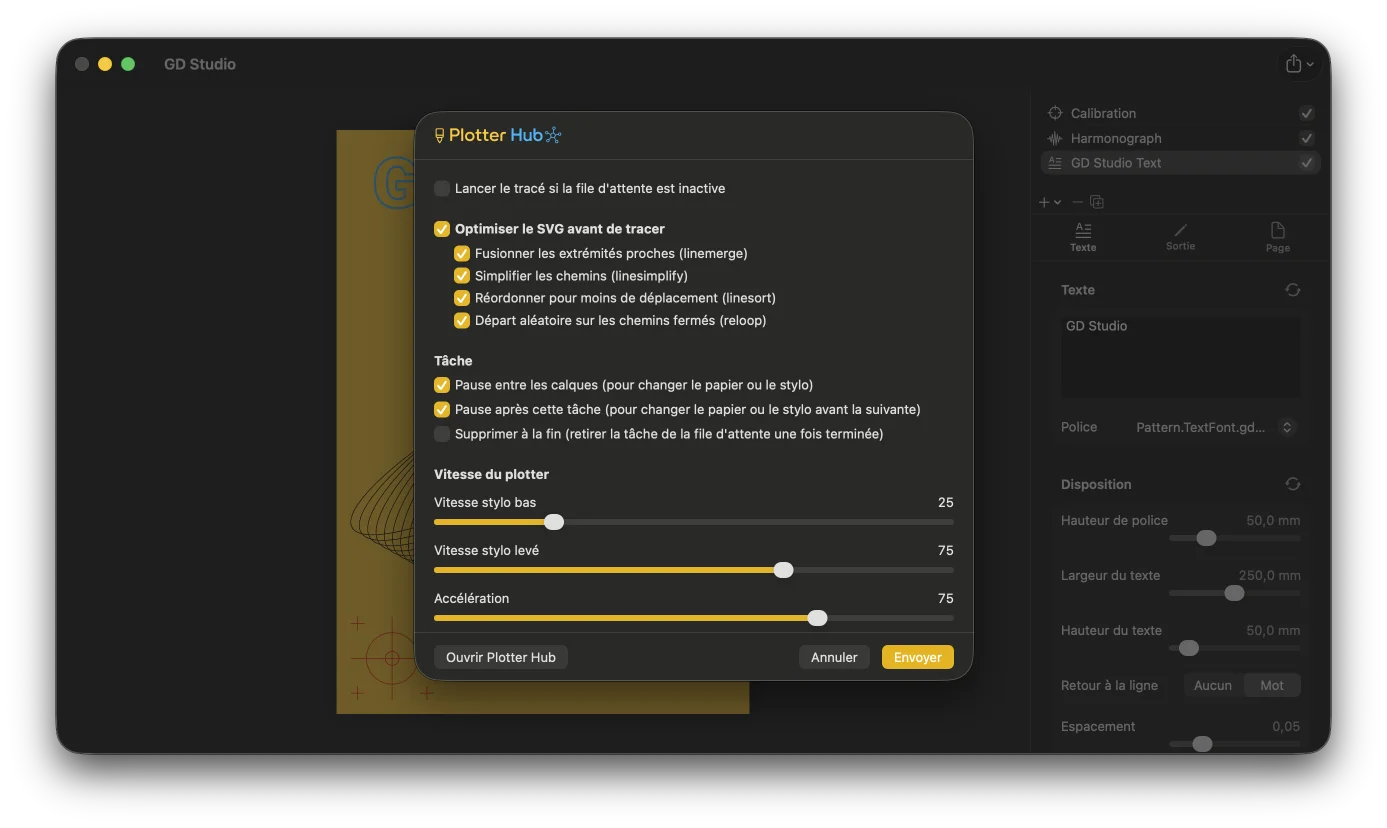1387x828 pixels.
Task: Open the Police font dropdown
Action: (1216, 427)
